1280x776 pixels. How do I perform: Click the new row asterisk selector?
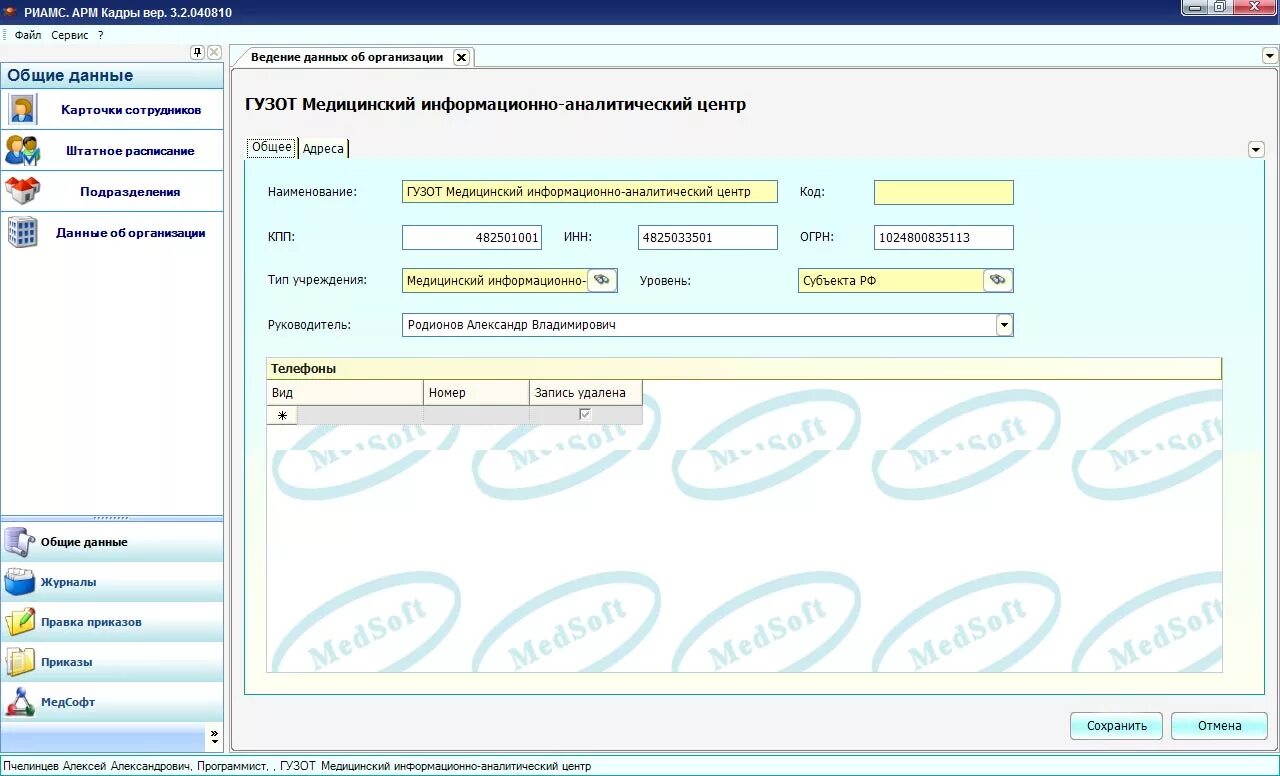(x=282, y=414)
